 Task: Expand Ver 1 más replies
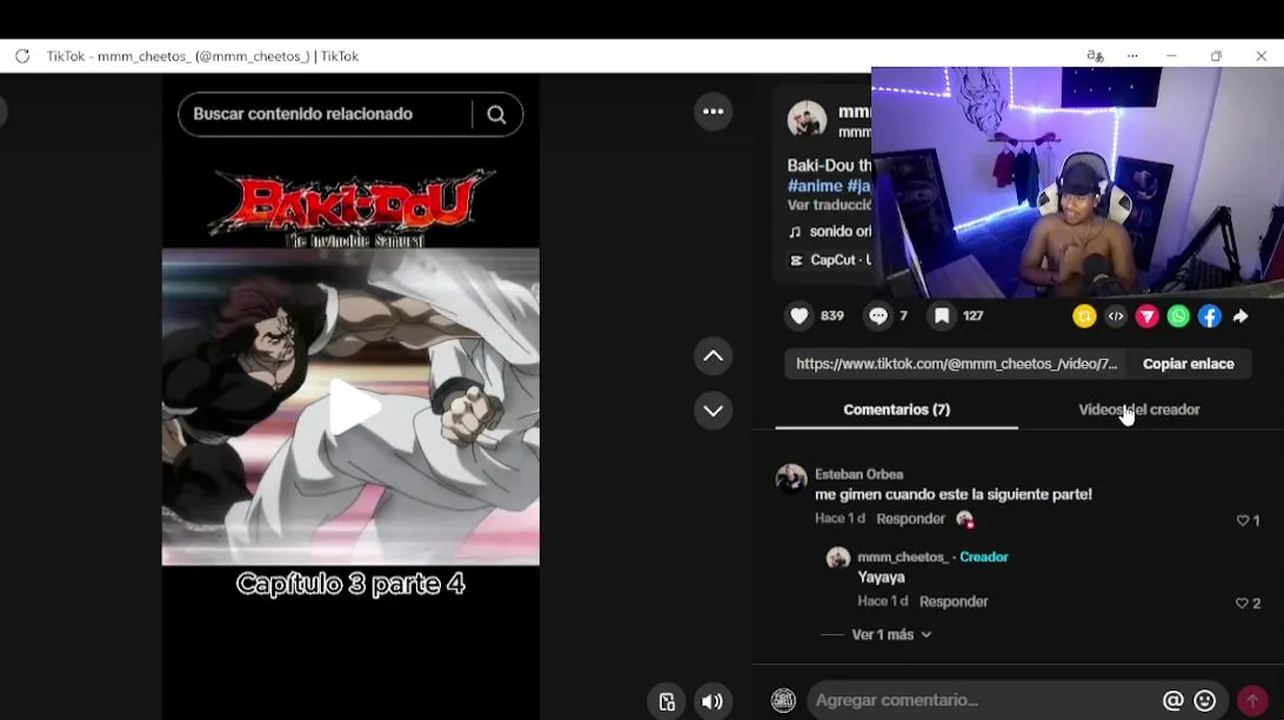click(x=891, y=634)
